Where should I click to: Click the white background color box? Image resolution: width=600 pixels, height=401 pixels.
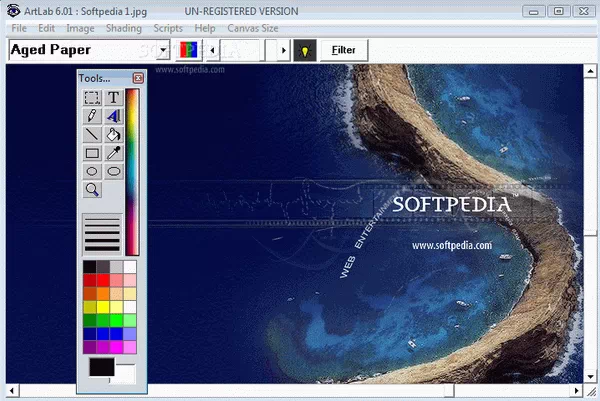[125, 373]
